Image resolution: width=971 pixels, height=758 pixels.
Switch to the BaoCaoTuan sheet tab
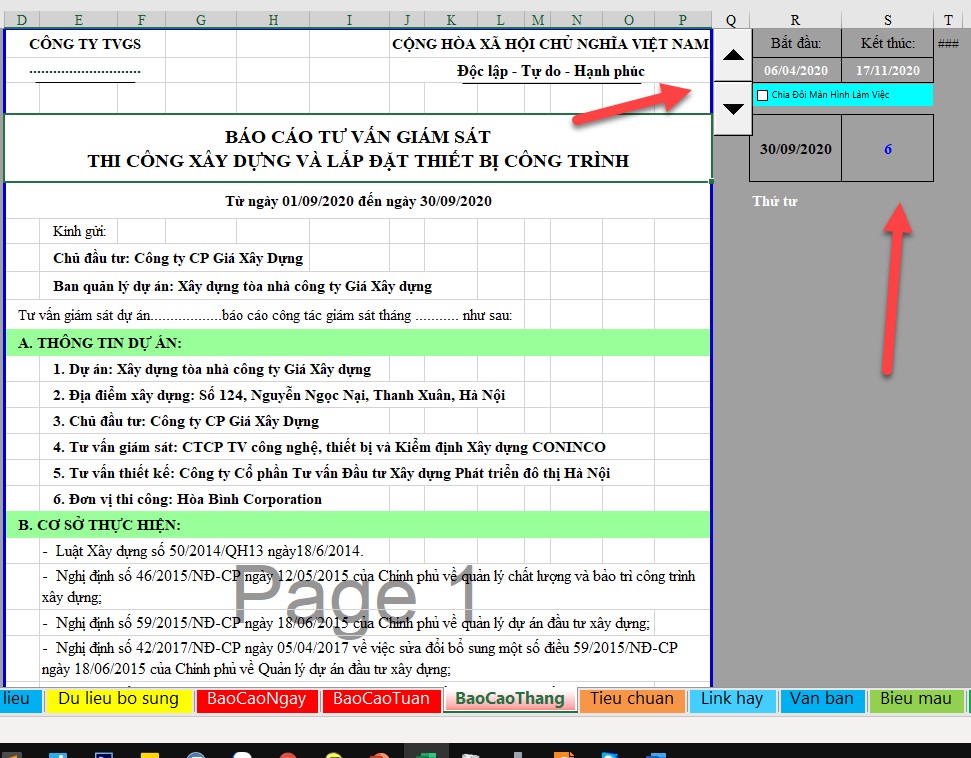pos(381,699)
